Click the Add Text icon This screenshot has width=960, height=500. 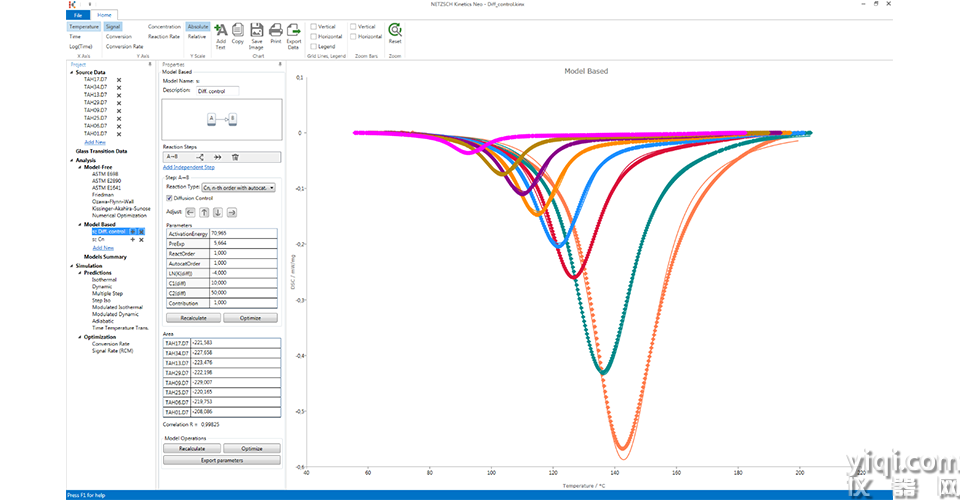[220, 30]
